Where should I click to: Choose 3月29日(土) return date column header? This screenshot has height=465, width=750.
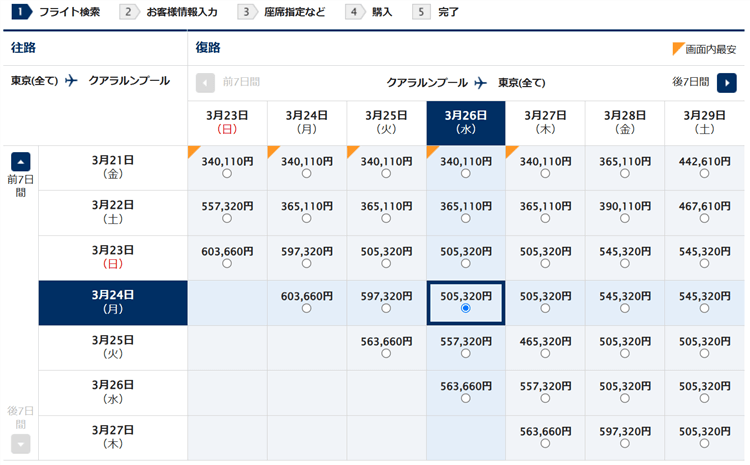(x=704, y=122)
